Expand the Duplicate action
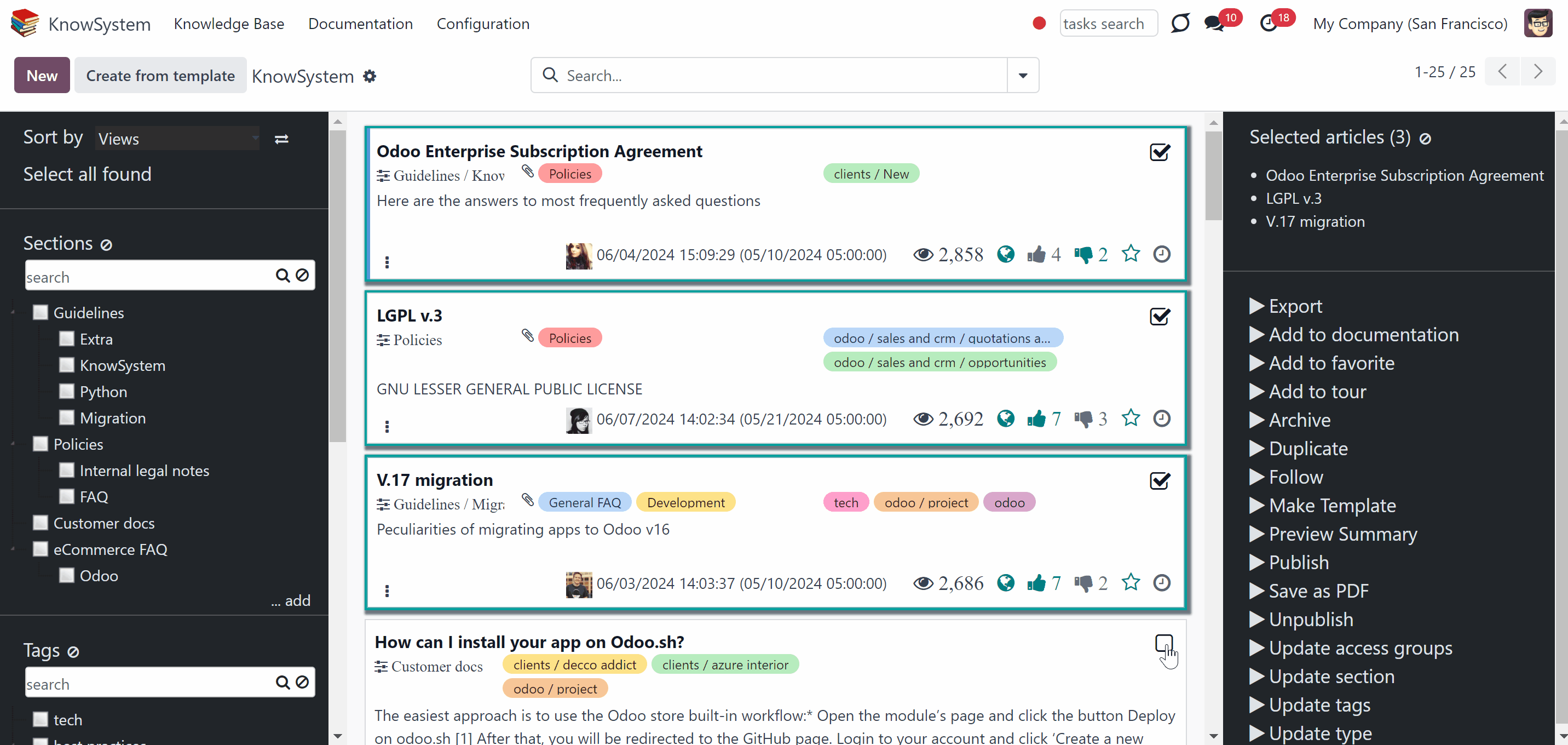 point(1298,448)
